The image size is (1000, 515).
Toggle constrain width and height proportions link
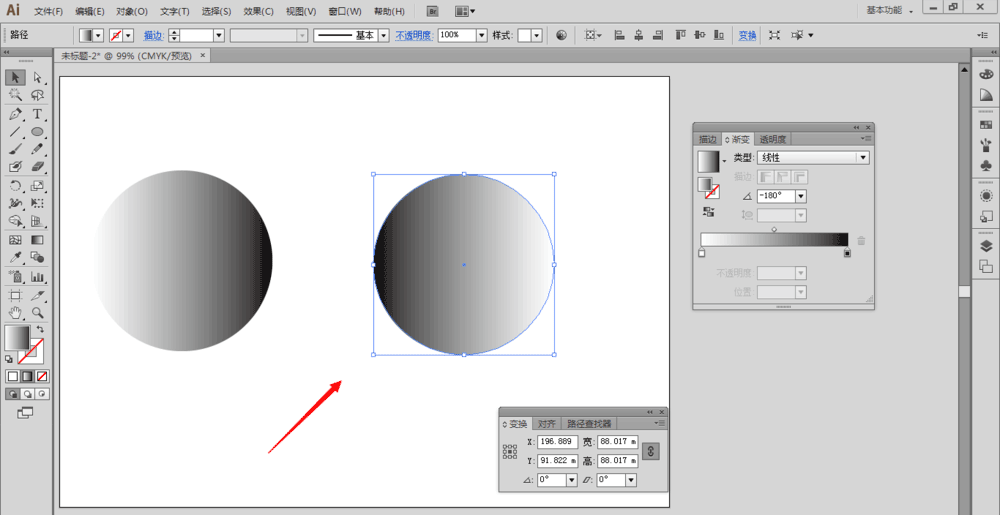point(650,451)
